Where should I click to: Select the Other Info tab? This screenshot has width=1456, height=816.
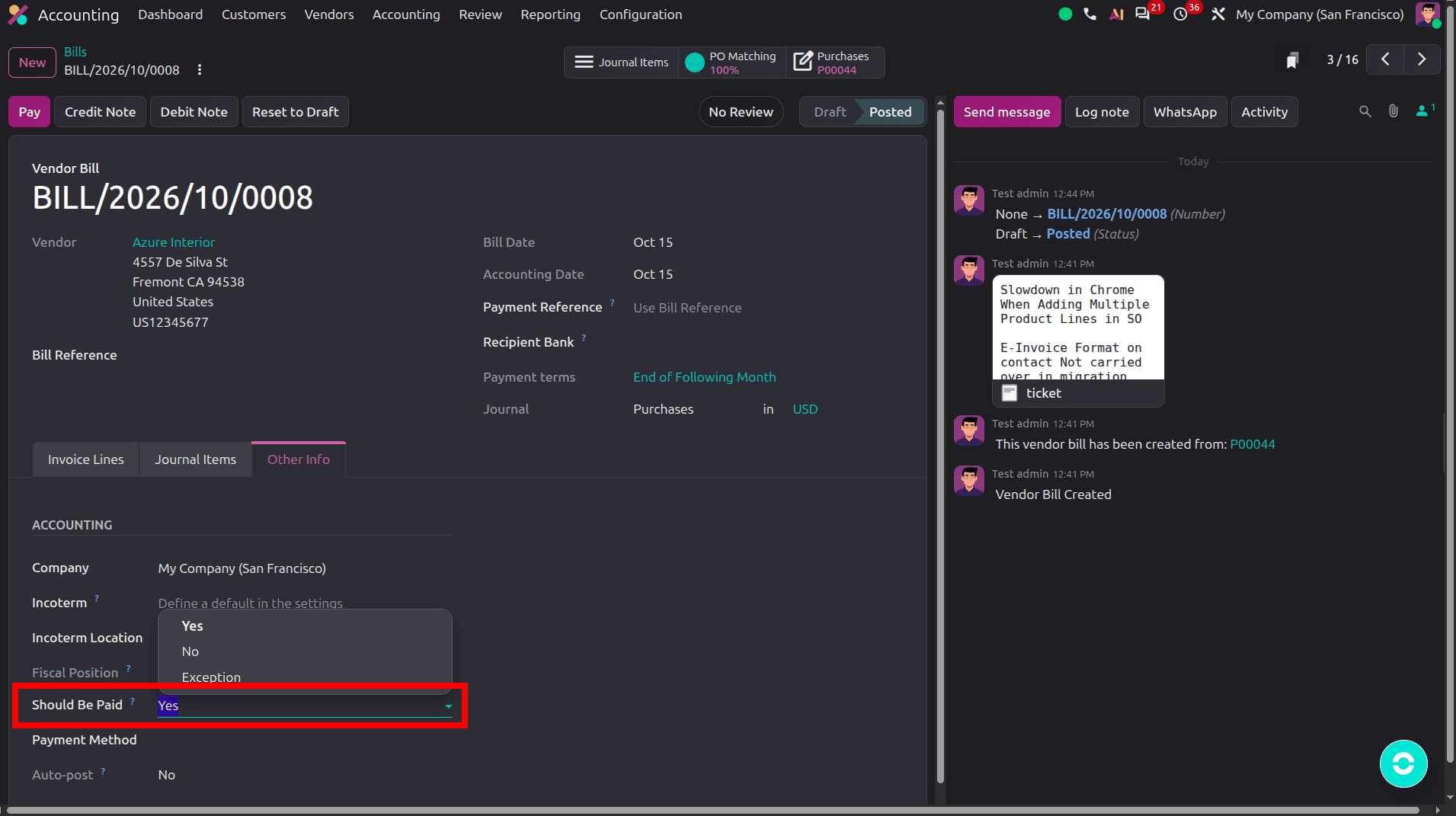(x=299, y=459)
